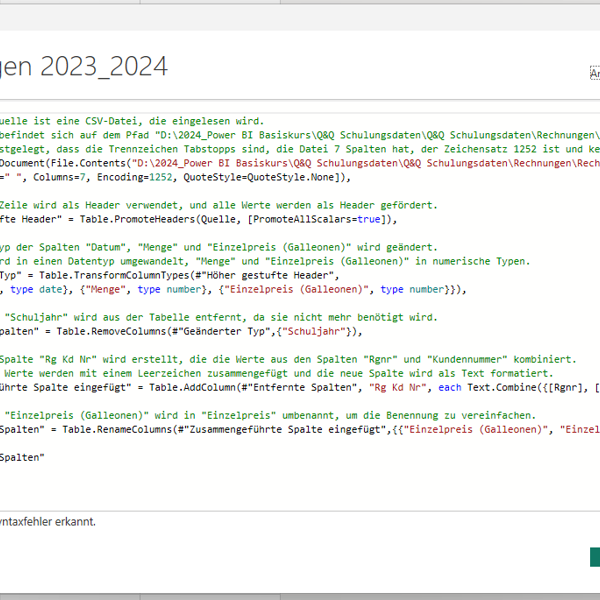Click the 'type date' keyword

click(x=38, y=289)
